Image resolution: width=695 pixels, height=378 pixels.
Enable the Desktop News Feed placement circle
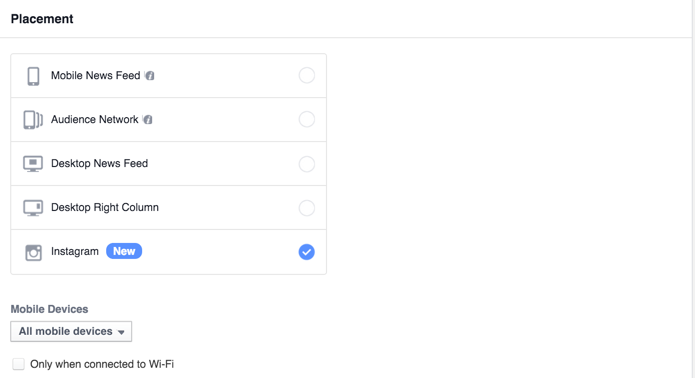[x=307, y=164]
